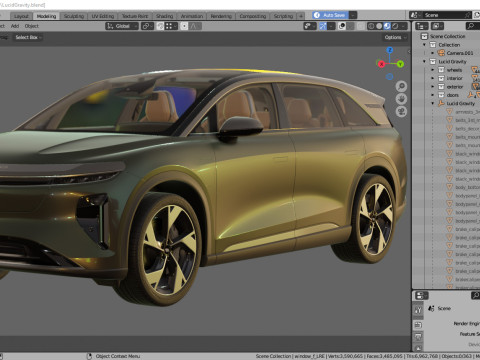The width and height of the screenshot is (480, 360).
Task: Click the pan hand viewport icon
Action: point(401,99)
